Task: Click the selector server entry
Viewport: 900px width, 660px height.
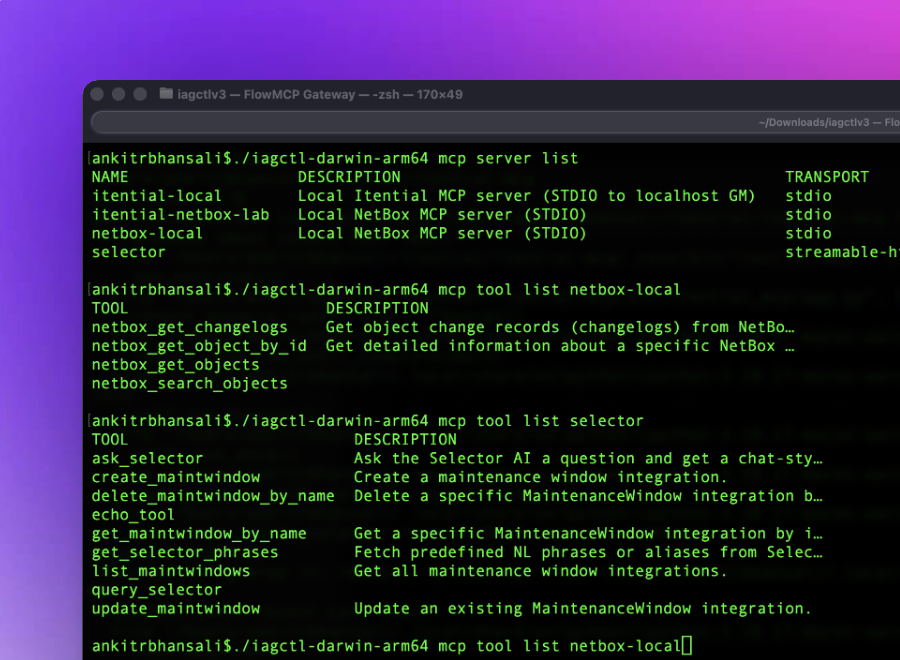Action: [x=128, y=252]
